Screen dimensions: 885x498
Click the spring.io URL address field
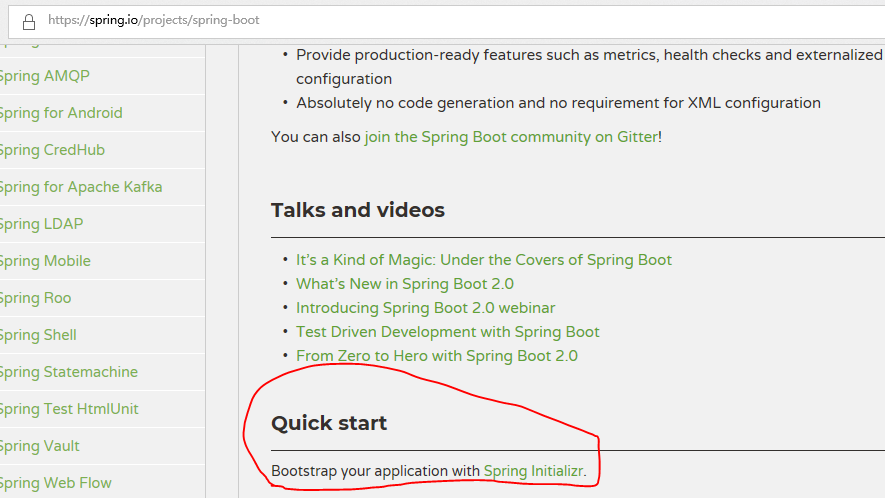pyautogui.click(x=446, y=21)
